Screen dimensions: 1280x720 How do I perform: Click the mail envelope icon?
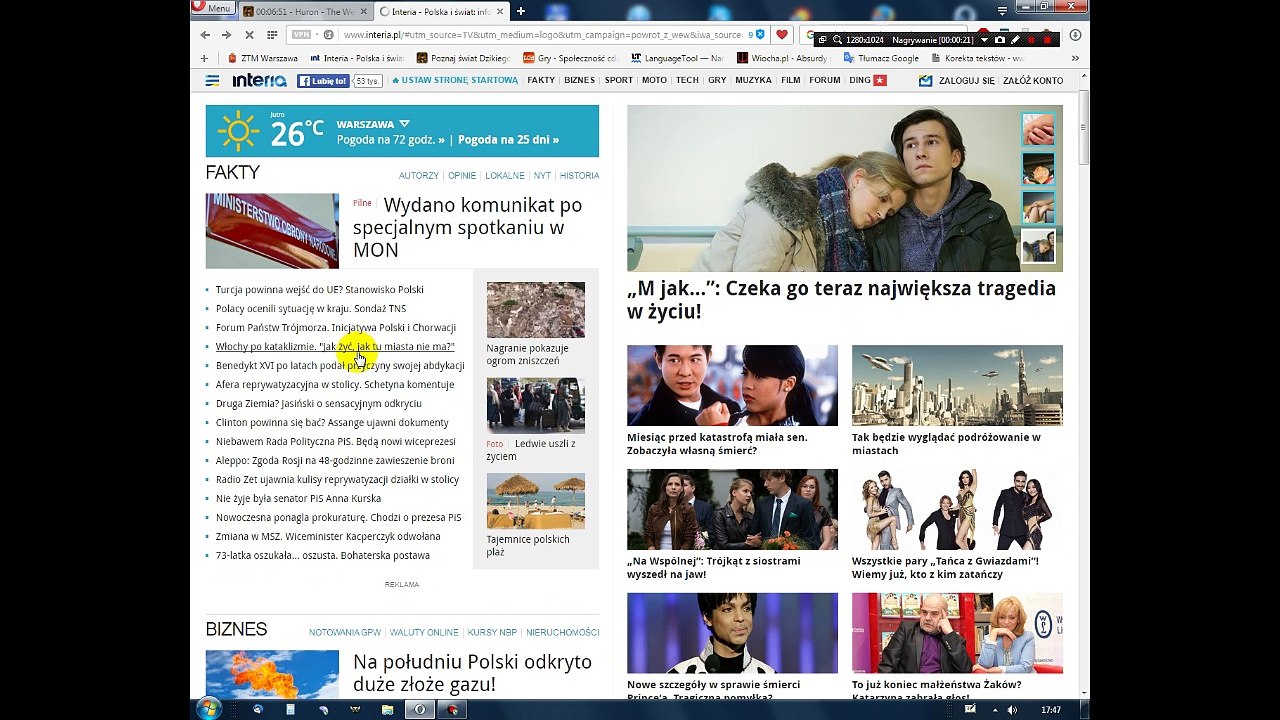(925, 80)
